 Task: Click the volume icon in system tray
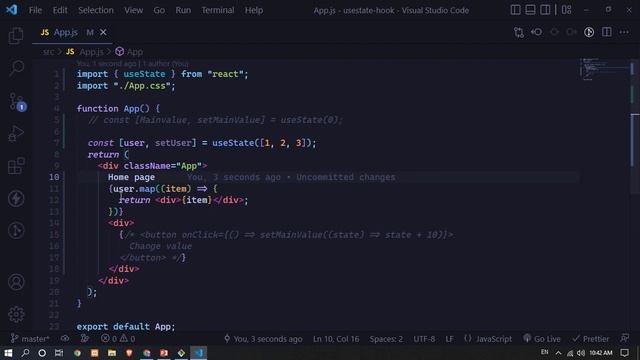[x=581, y=353]
